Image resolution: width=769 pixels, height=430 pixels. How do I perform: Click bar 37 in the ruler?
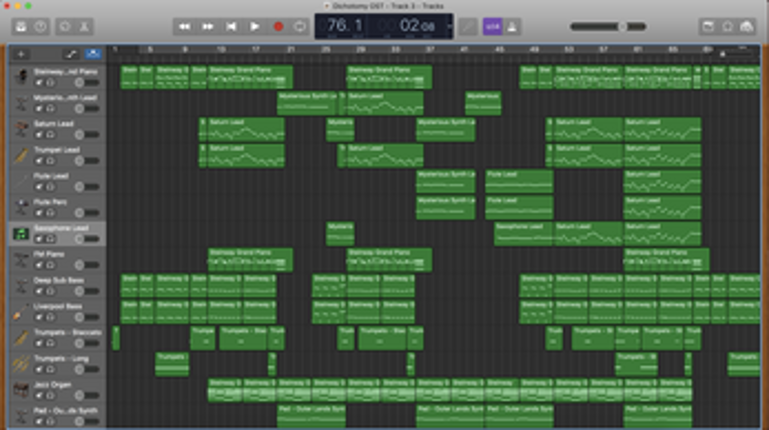(430, 50)
